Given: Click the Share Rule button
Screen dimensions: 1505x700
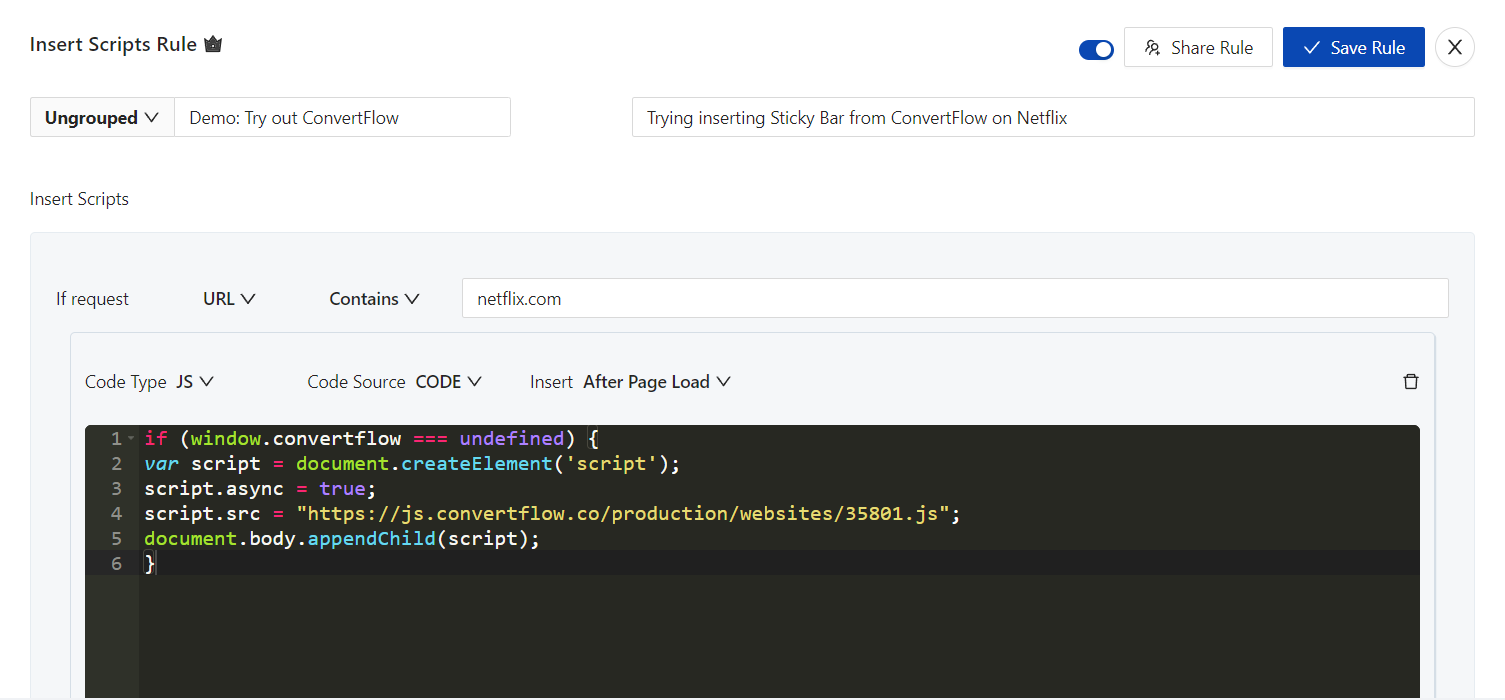Looking at the screenshot, I should [1198, 47].
